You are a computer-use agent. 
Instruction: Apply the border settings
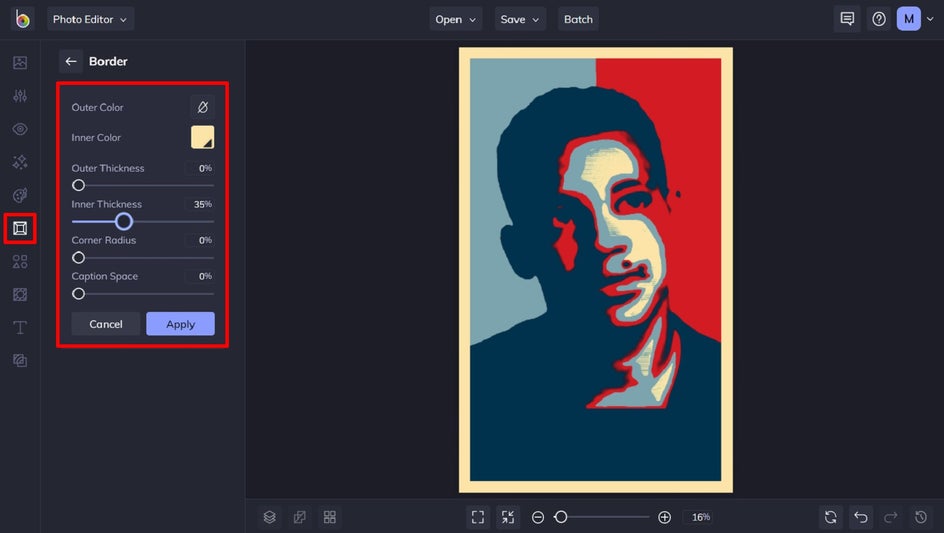click(181, 324)
